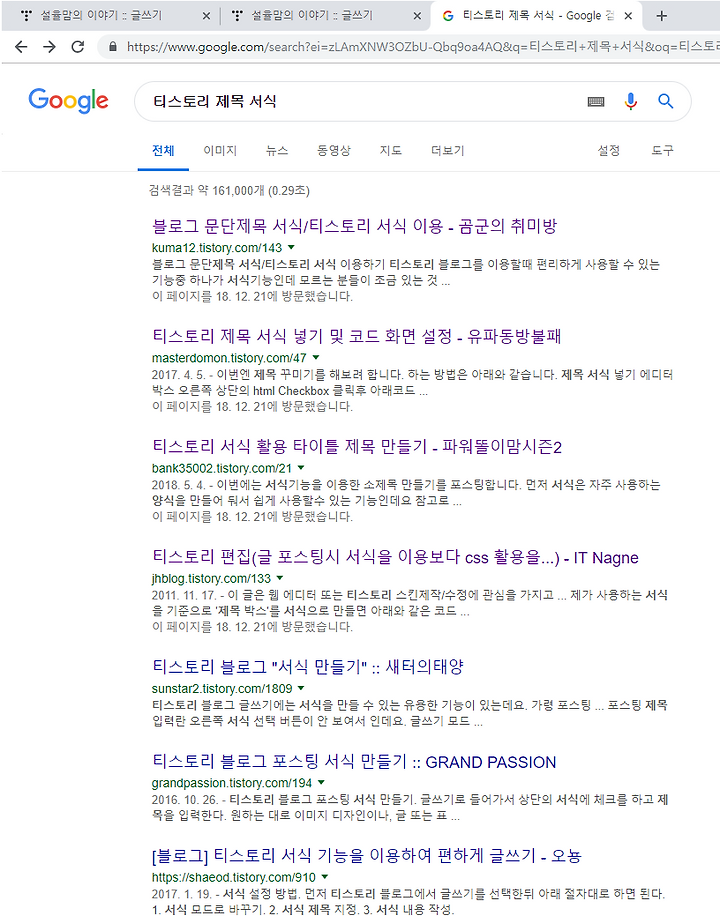
Task: Expand dropdown arrow next to sunstar2.tistory.com/1809
Action: tap(301, 688)
